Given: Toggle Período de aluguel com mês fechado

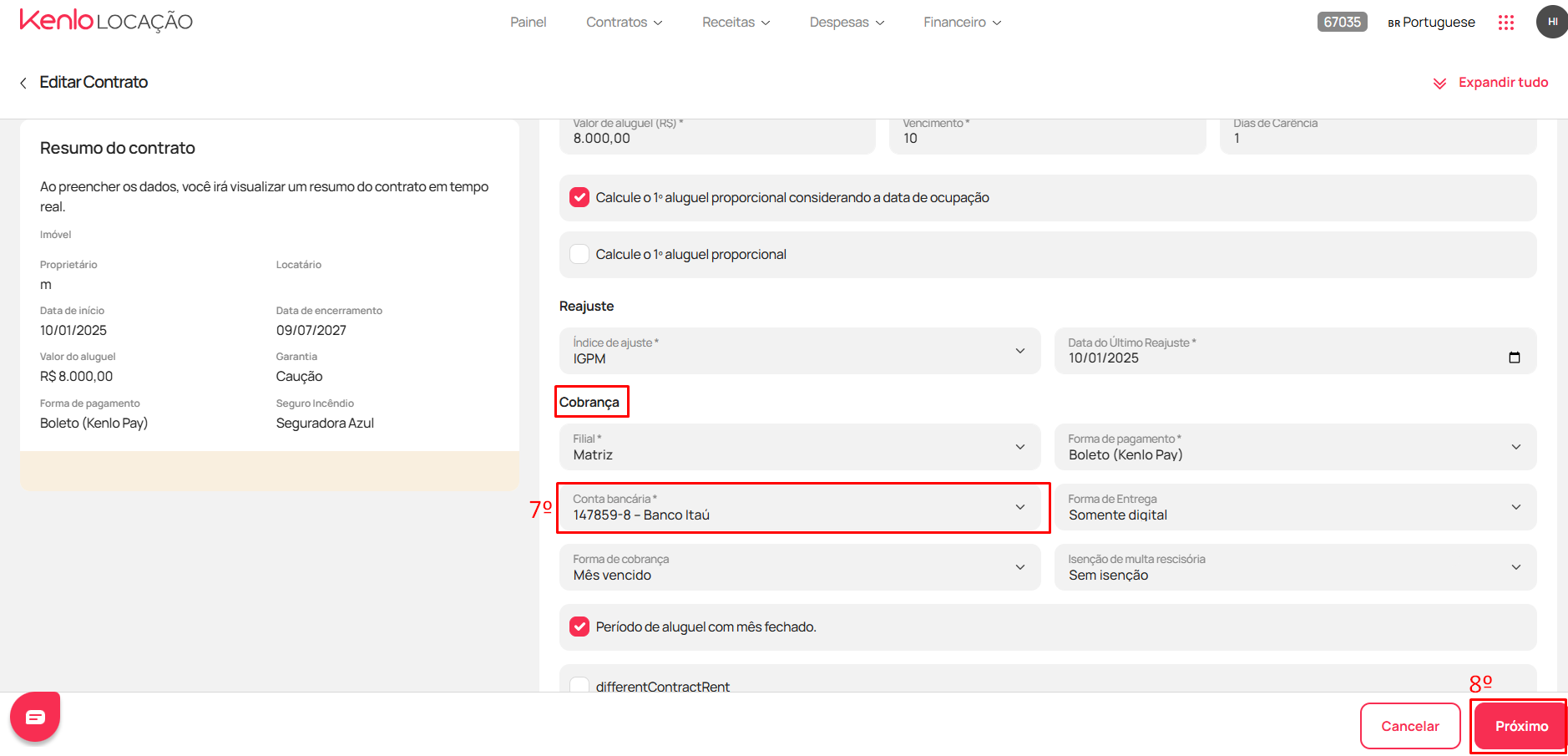Looking at the screenshot, I should click(579, 627).
